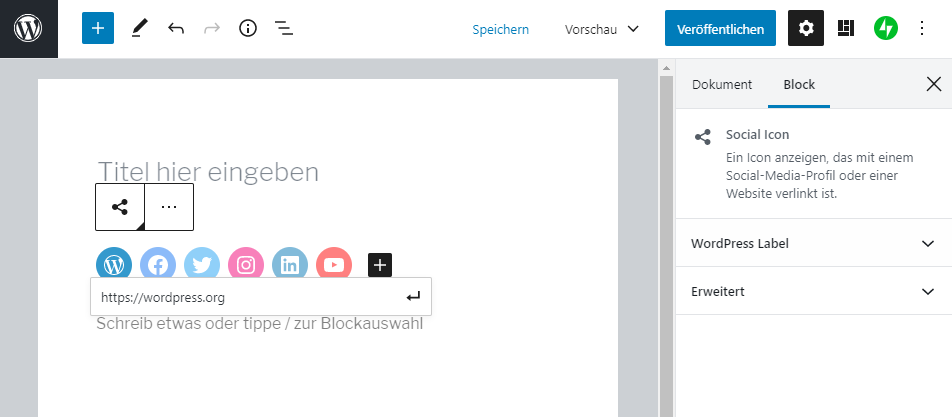The width and height of the screenshot is (952, 417).
Task: Expand the WordPress Label panel
Action: (814, 243)
